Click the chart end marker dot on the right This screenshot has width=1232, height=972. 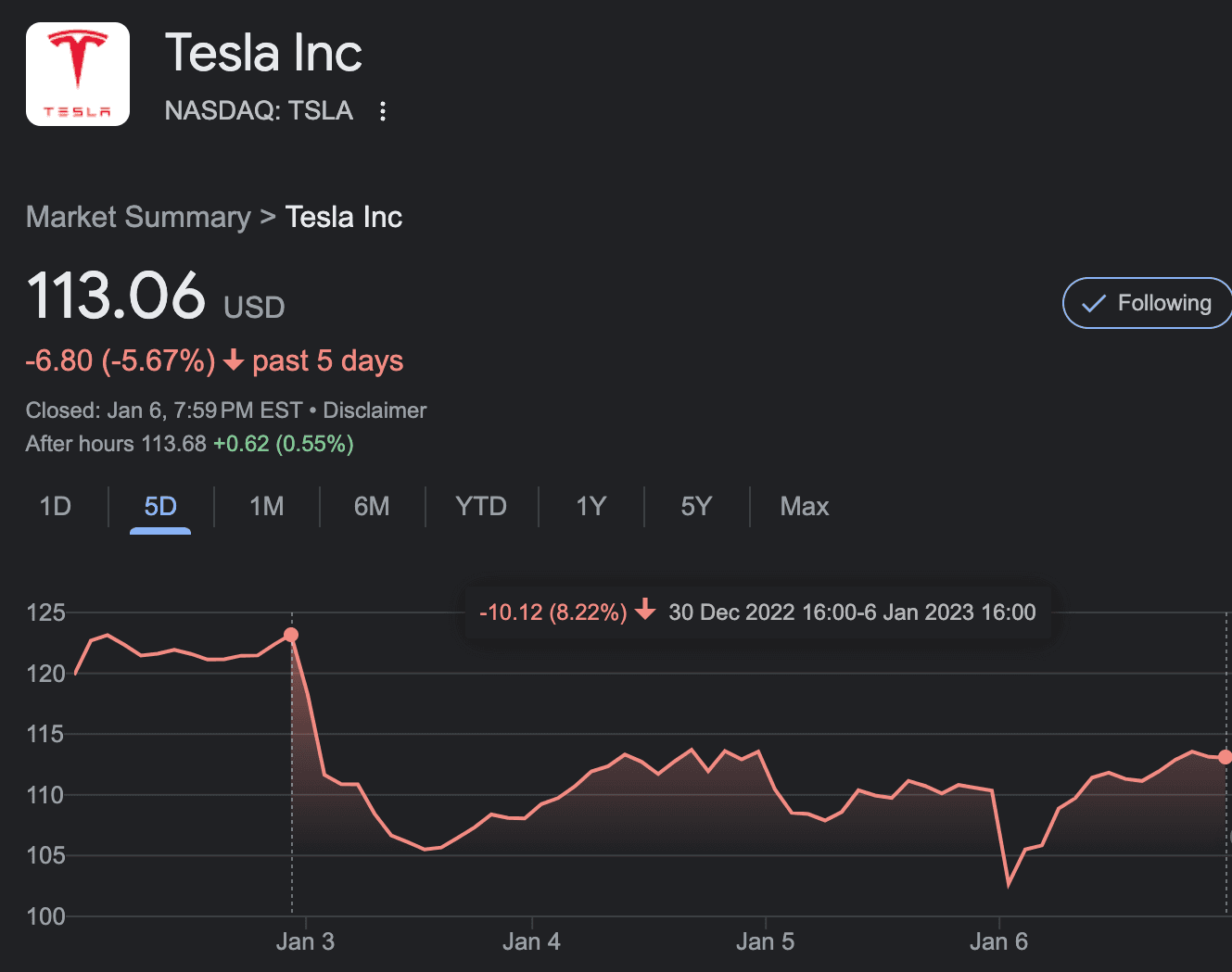pyautogui.click(x=1226, y=757)
